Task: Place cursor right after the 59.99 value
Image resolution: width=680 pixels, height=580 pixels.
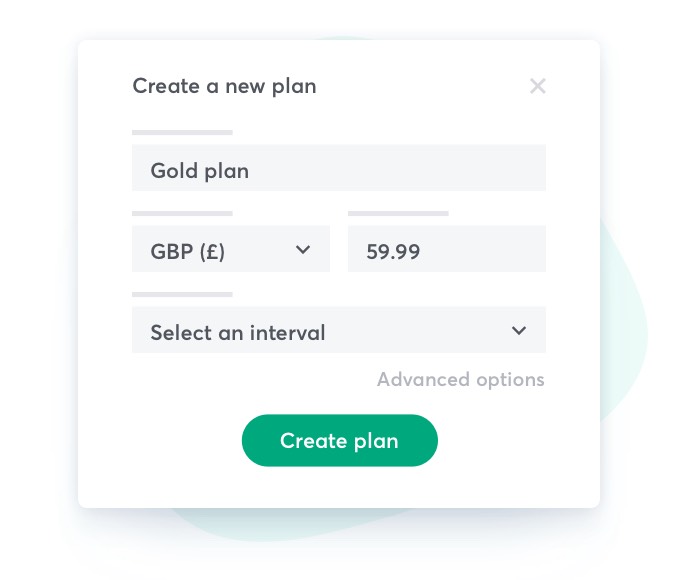Action: click(x=423, y=250)
